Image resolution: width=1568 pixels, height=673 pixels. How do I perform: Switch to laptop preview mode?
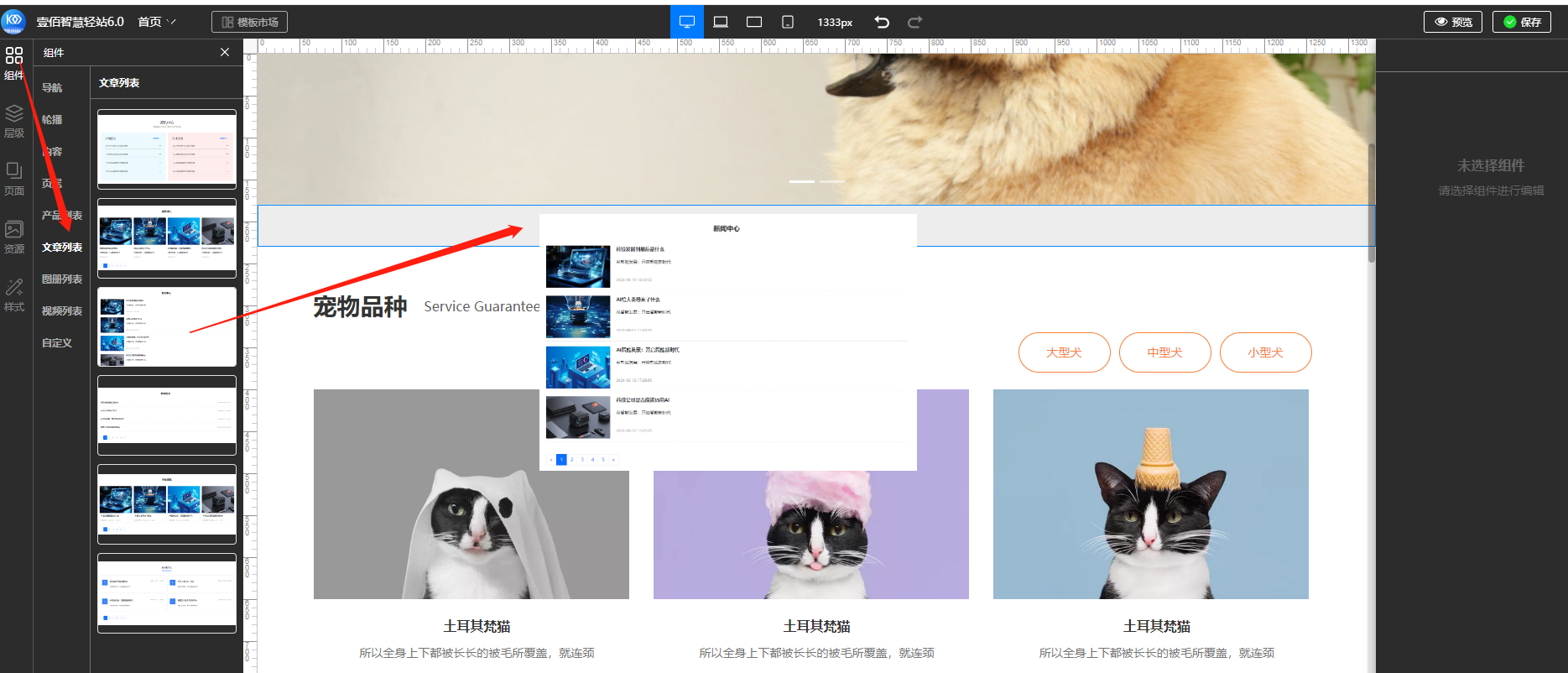point(721,22)
